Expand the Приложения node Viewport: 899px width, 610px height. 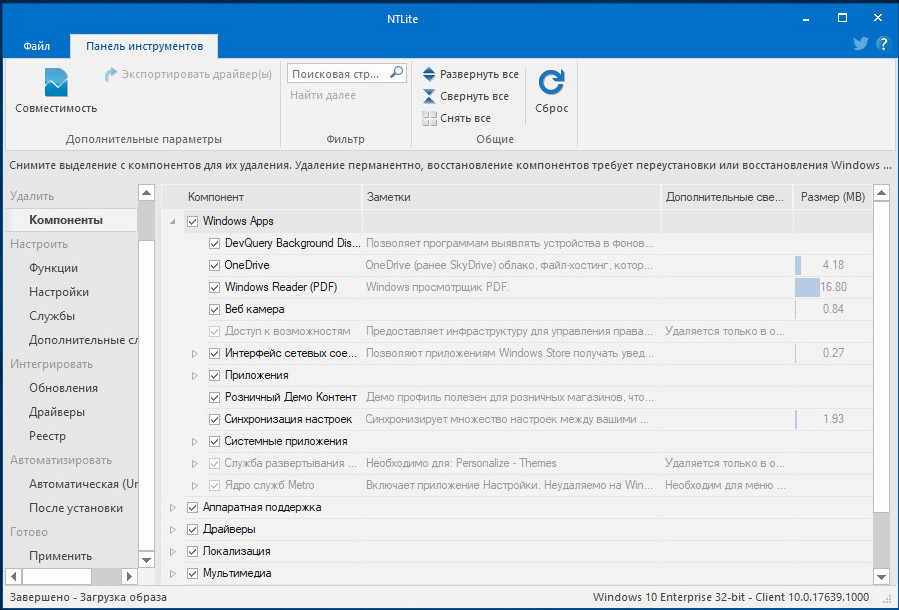[195, 376]
